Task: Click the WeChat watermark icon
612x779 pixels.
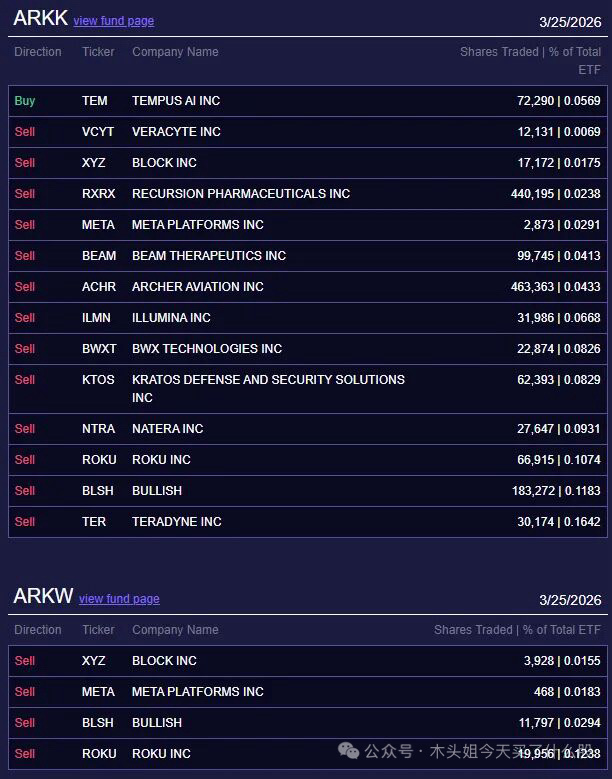Action: (349, 751)
